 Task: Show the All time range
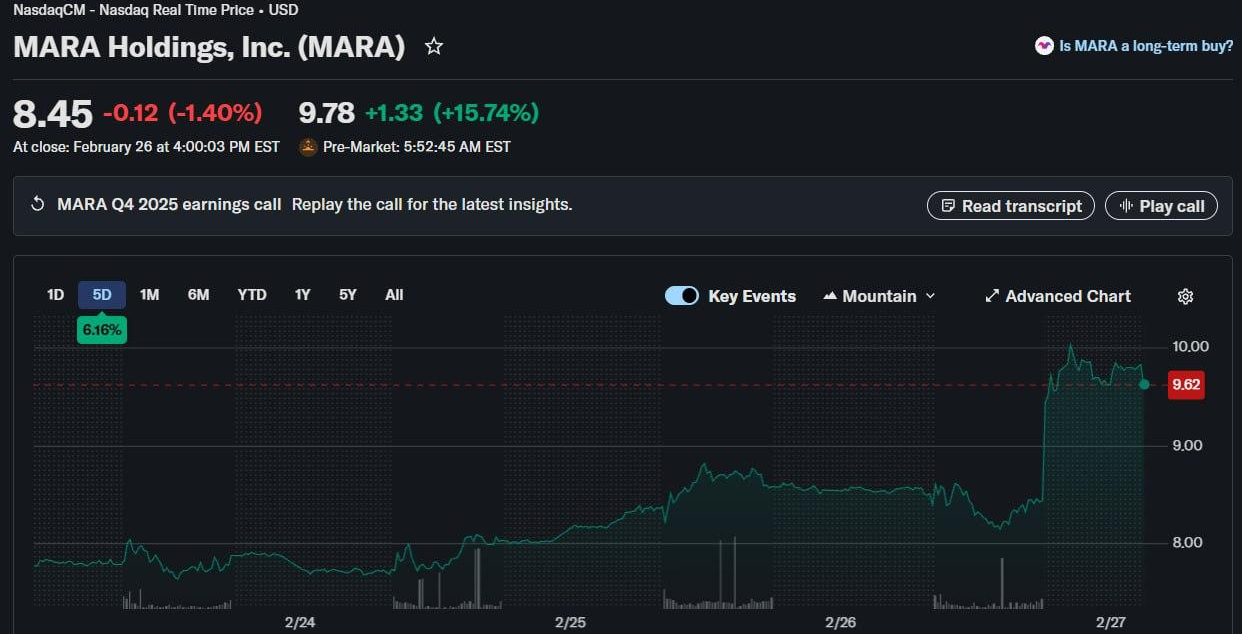click(394, 295)
